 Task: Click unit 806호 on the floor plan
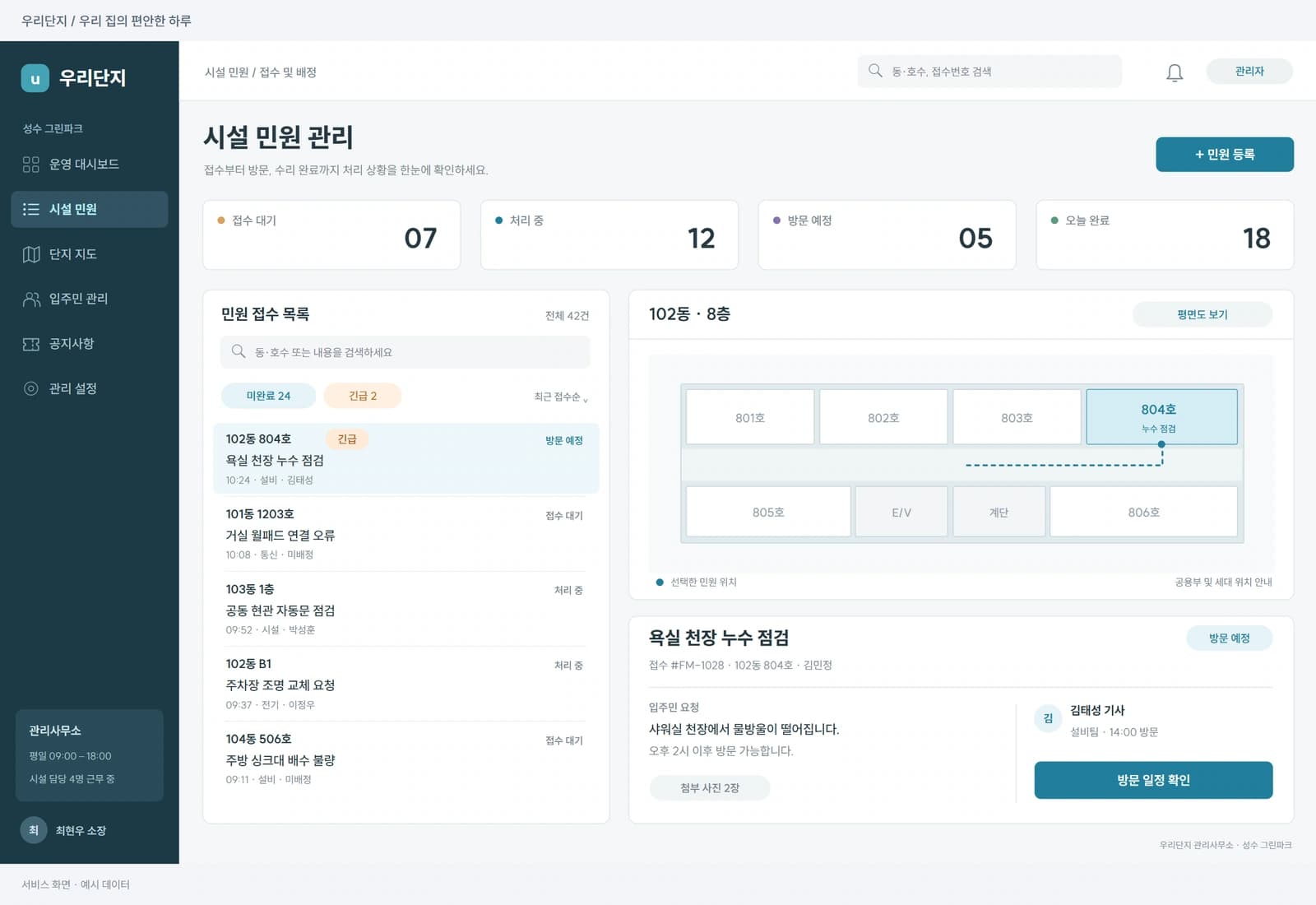(1143, 512)
